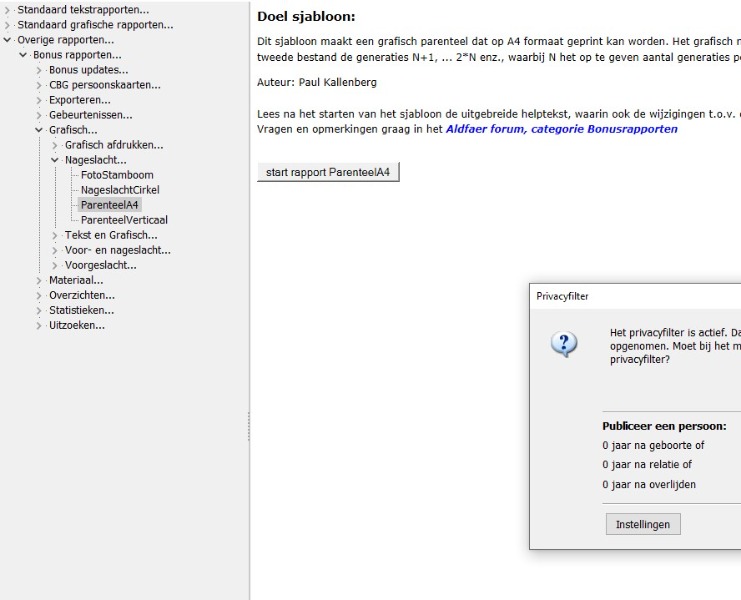741x600 pixels.
Task: Choose the ParenteelVerticaal template
Action: pos(124,220)
